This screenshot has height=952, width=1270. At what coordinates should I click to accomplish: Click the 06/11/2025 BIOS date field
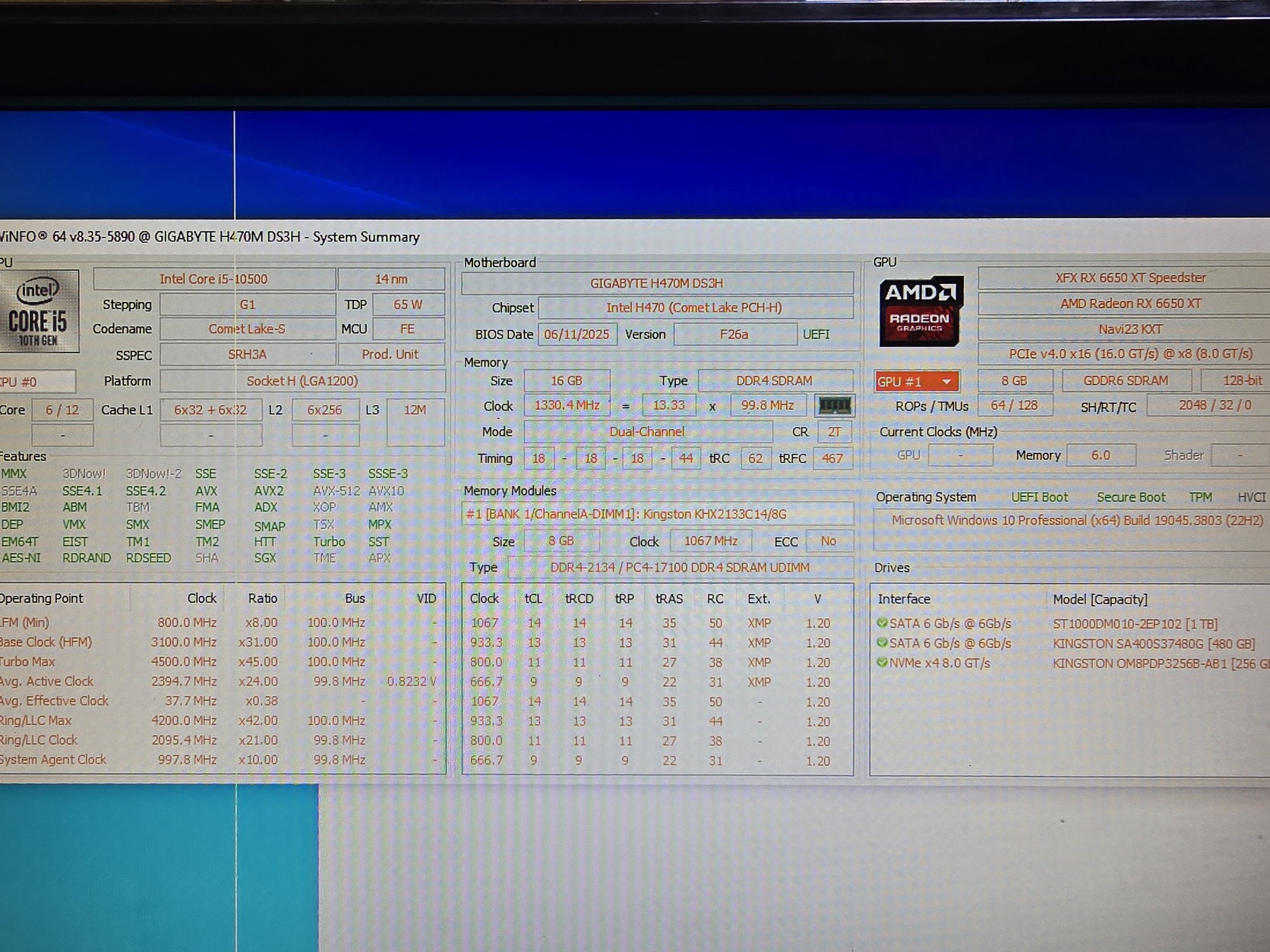pos(577,334)
